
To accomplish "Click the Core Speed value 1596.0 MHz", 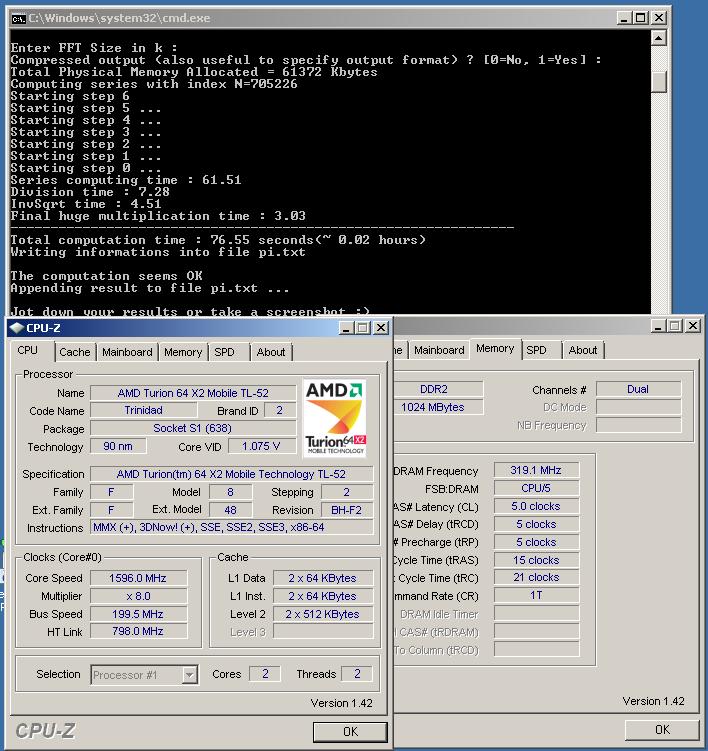I will [x=138, y=578].
